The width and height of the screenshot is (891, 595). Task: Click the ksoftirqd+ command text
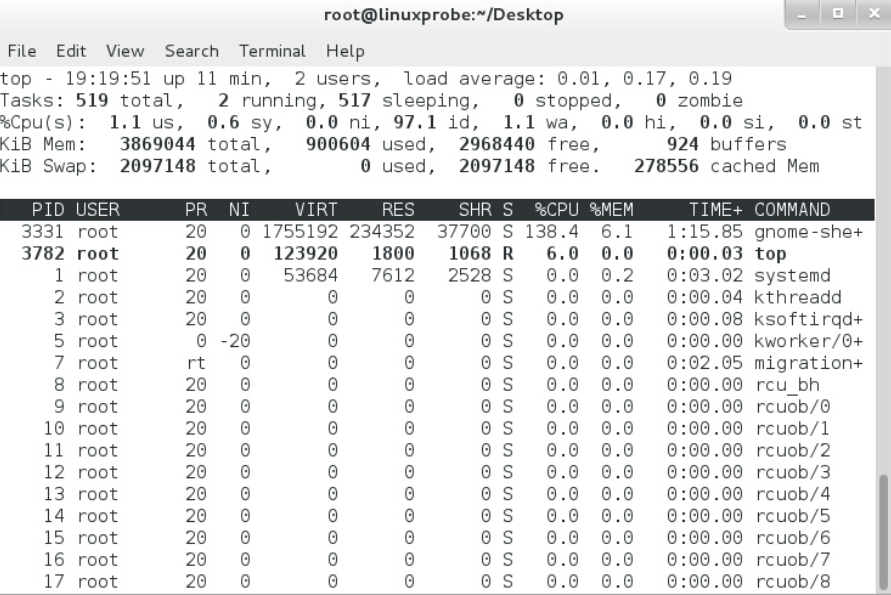pos(809,319)
